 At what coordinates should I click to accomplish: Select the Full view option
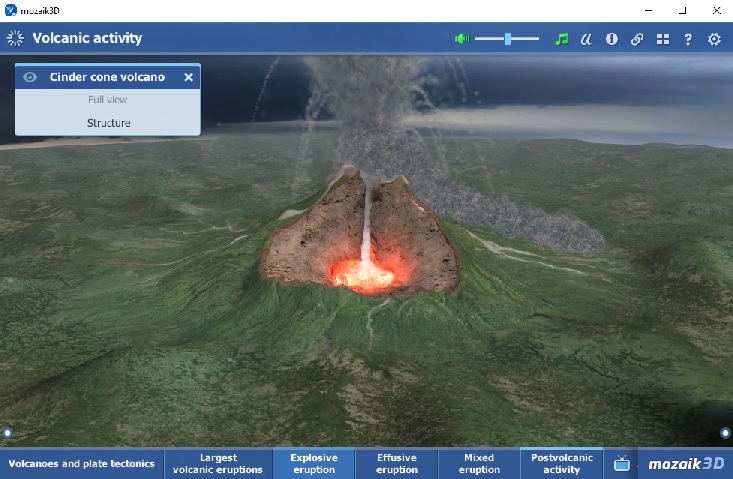coord(107,100)
